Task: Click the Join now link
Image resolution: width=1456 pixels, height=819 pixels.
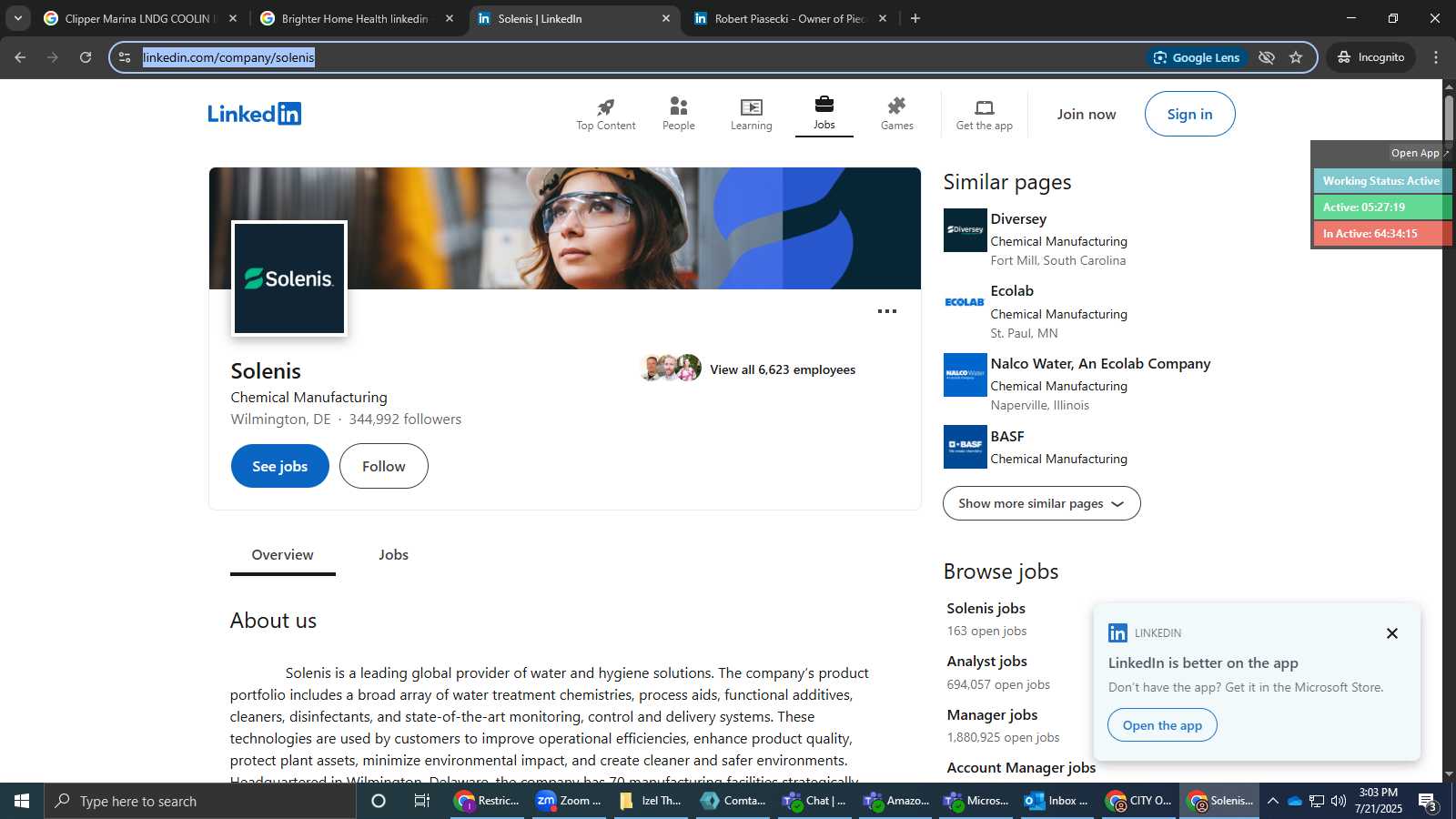Action: pyautogui.click(x=1086, y=114)
